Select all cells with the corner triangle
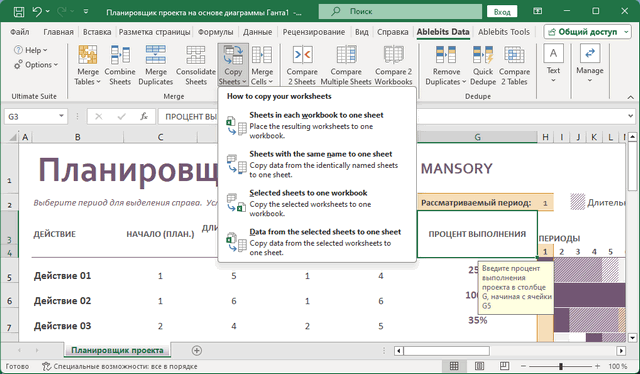 click(13, 137)
